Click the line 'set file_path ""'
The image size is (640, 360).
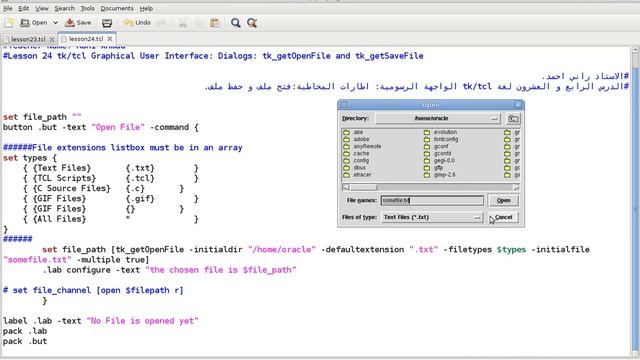[x=42, y=117]
